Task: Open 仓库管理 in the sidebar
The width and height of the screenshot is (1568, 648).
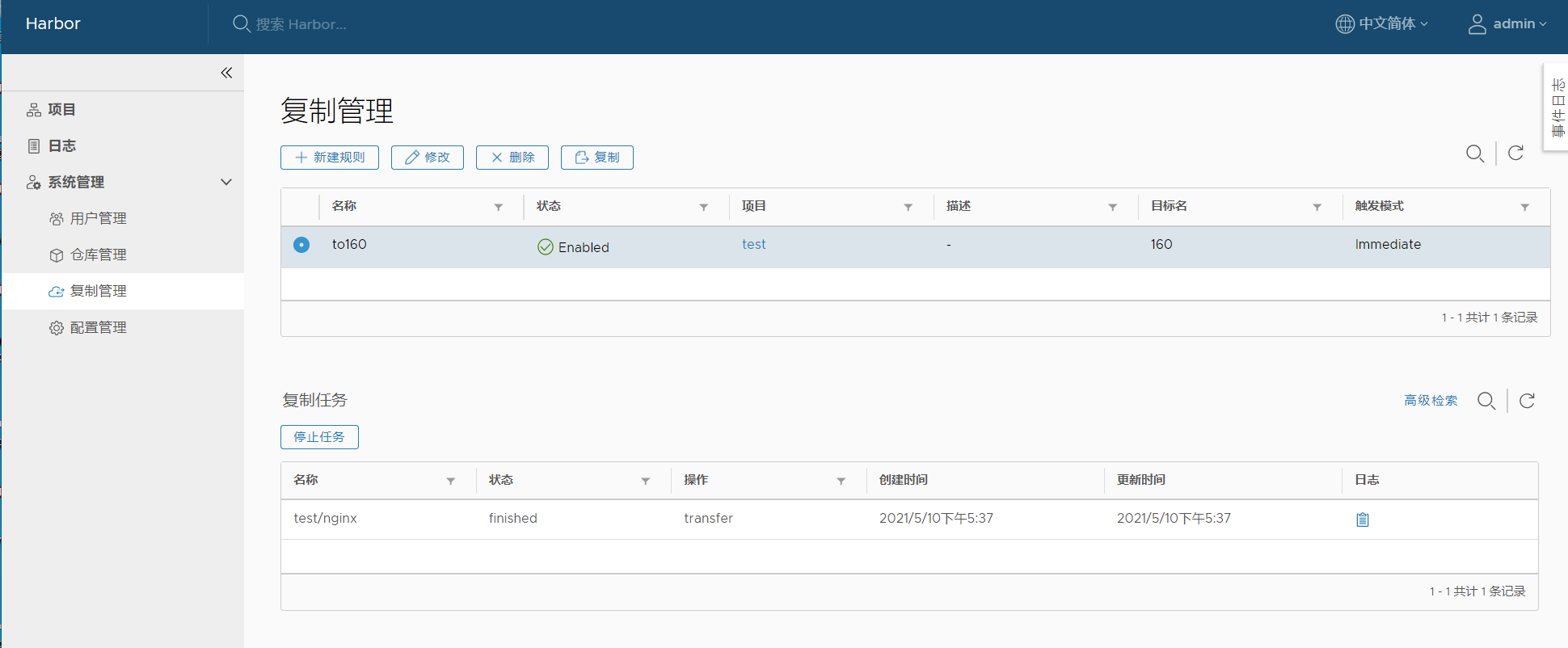Action: coord(98,255)
